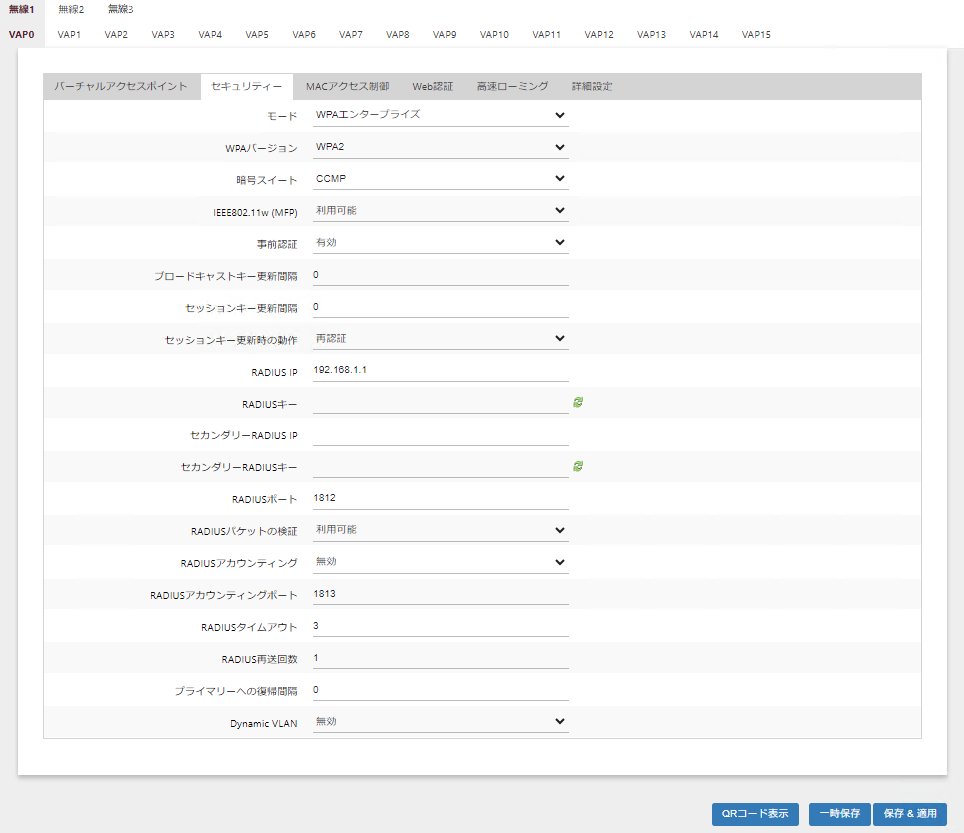Open the RADIUSアカウンティング dropdown

440,562
